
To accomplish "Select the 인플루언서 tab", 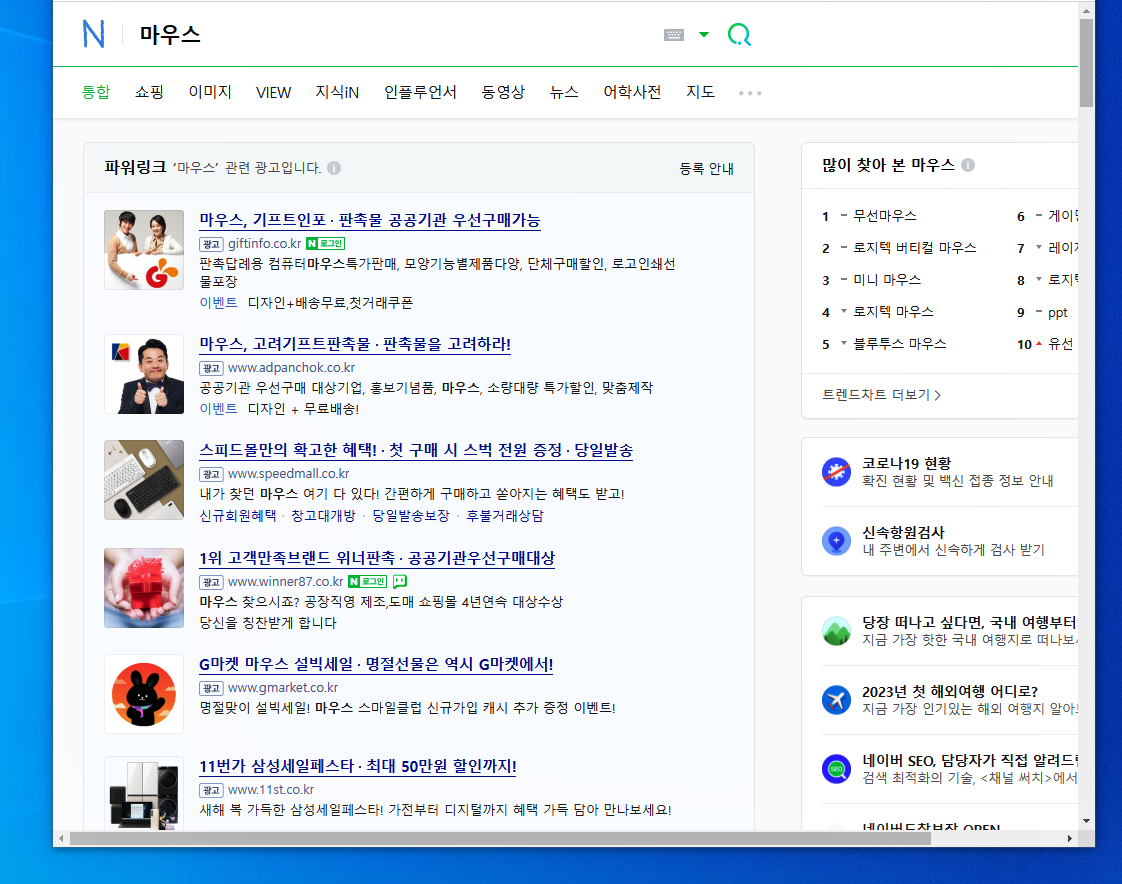I will pyautogui.click(x=420, y=92).
